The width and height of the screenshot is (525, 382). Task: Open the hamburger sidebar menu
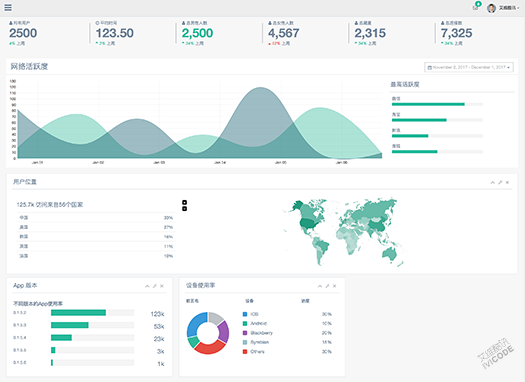point(8,7)
